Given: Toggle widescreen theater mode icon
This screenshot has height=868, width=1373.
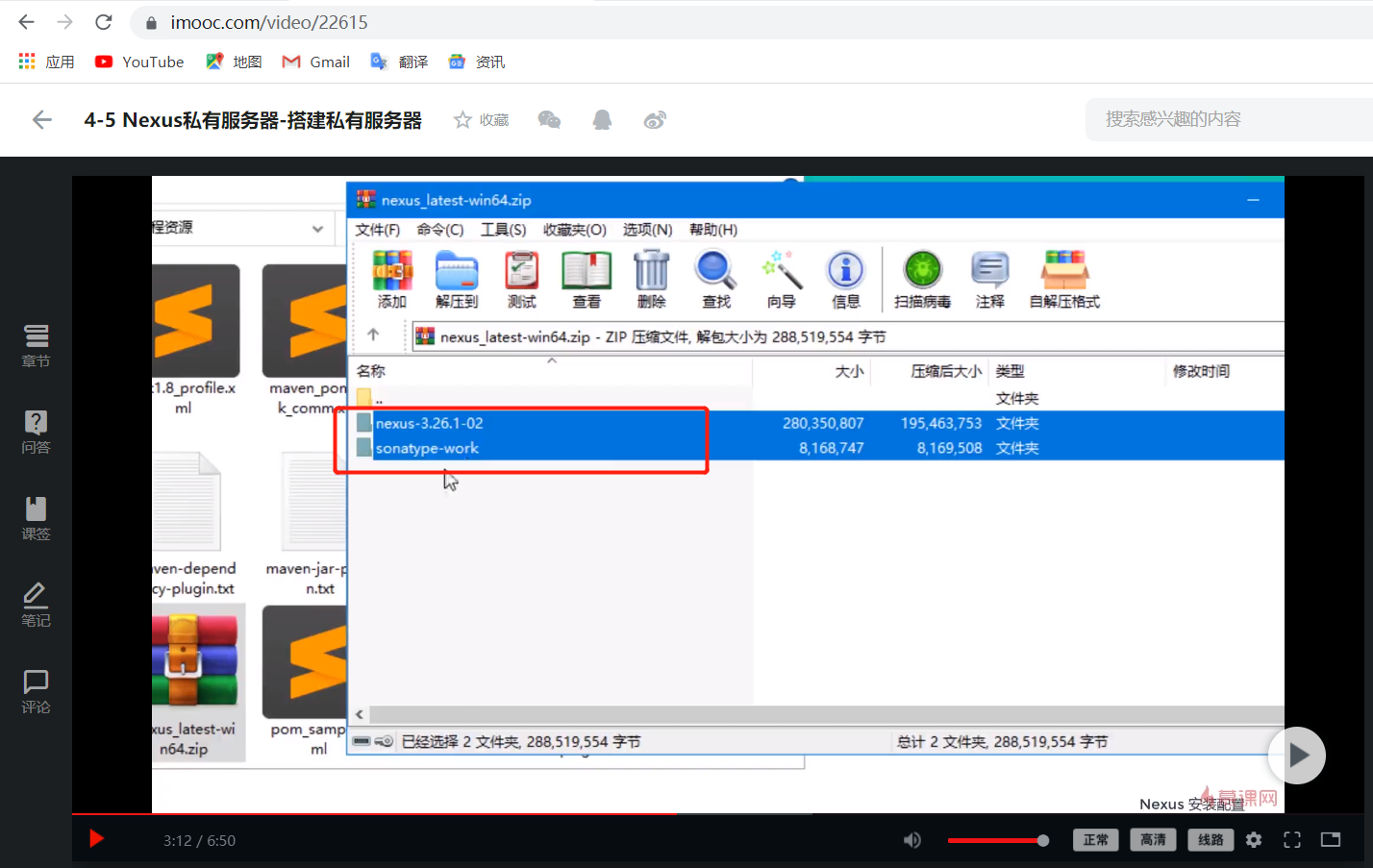Looking at the screenshot, I should pos(1331,840).
